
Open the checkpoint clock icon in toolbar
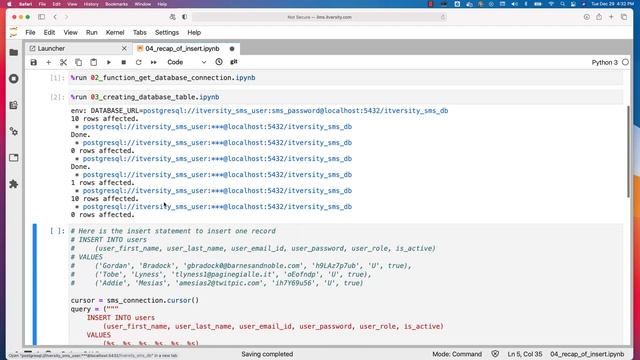219,62
